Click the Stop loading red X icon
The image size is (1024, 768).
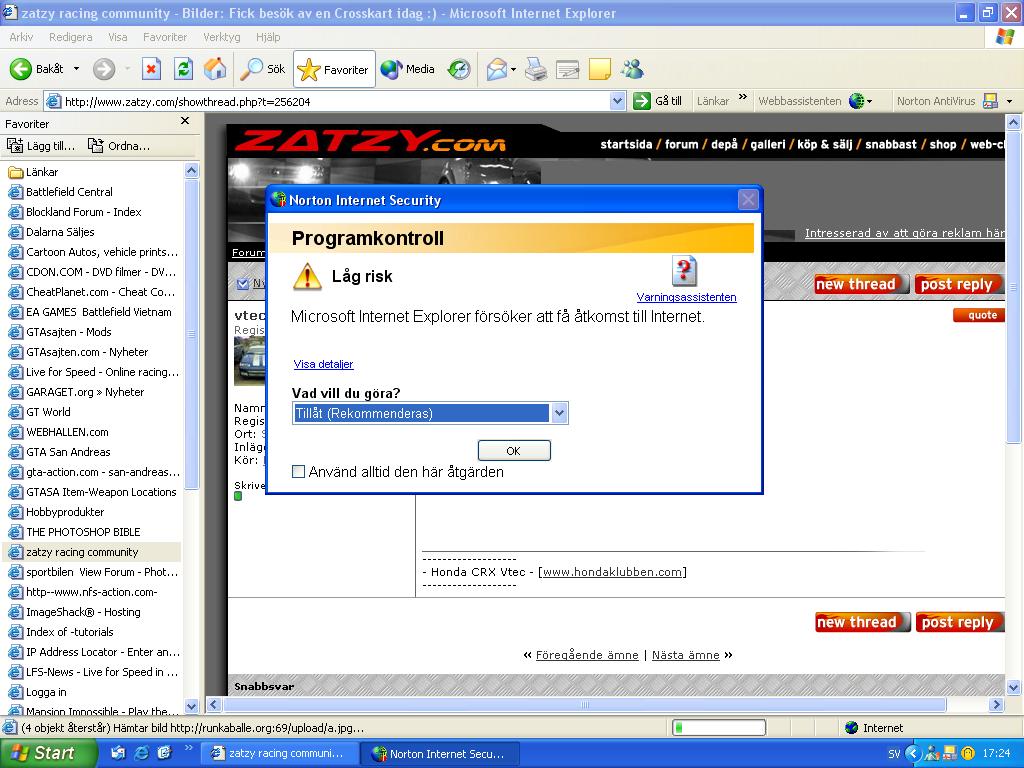click(x=152, y=69)
